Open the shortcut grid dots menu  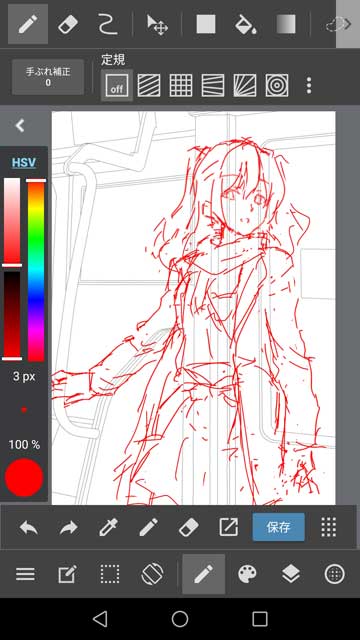tap(329, 527)
